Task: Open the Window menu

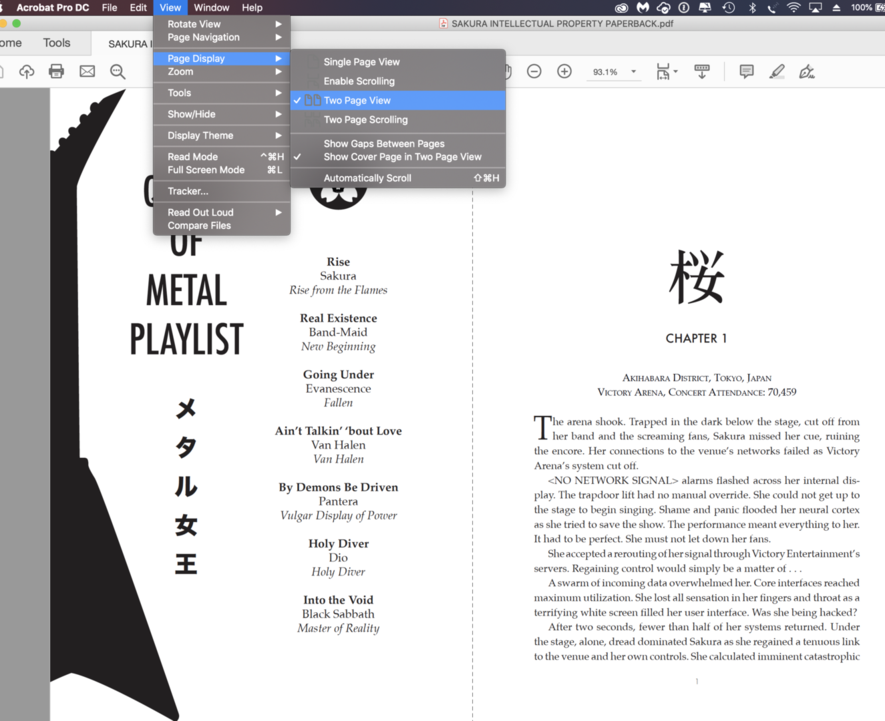Action: (x=211, y=7)
